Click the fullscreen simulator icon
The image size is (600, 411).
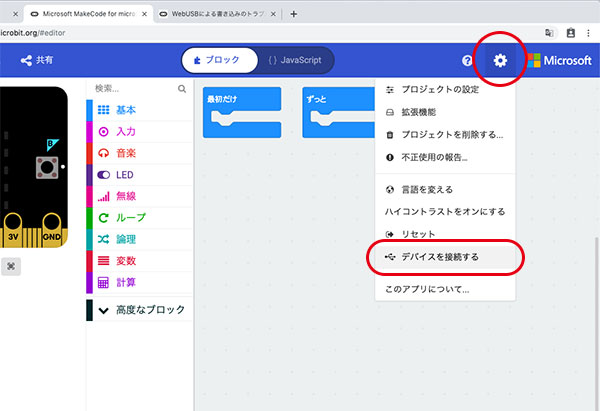12,267
